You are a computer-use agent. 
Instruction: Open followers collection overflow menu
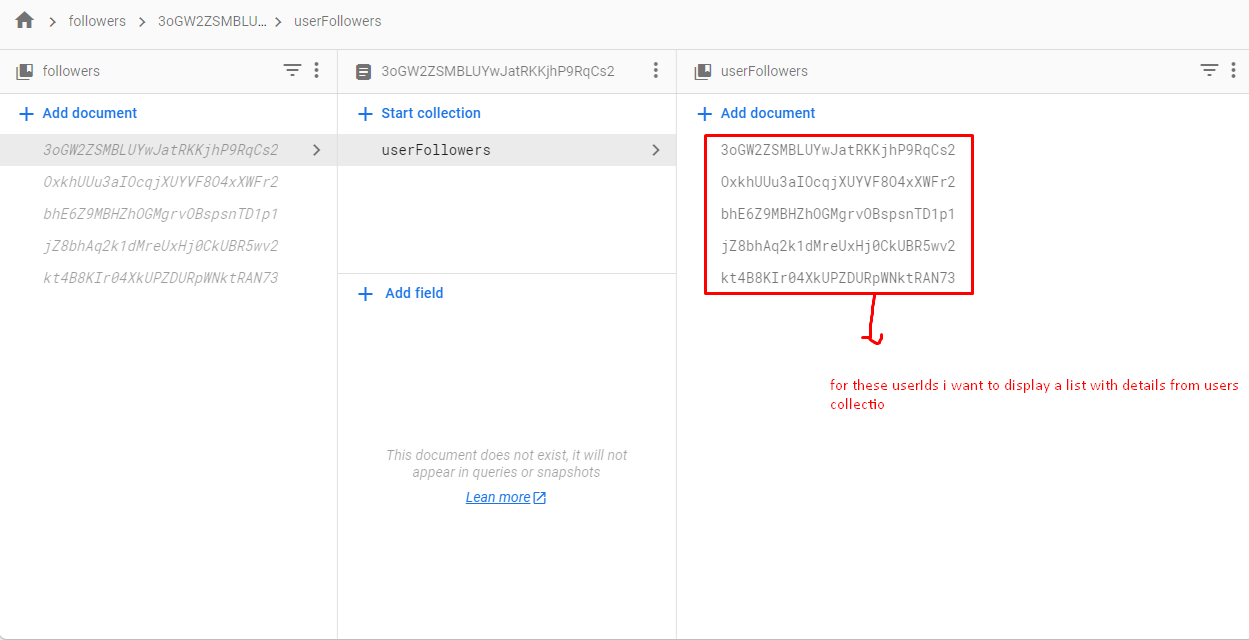tap(316, 70)
